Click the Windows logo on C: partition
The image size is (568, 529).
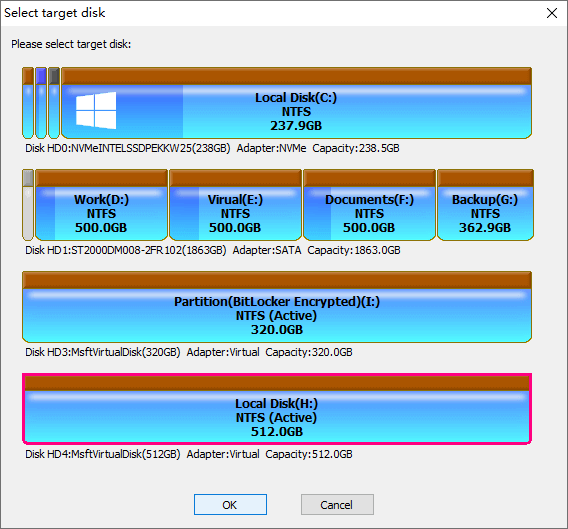(96, 110)
